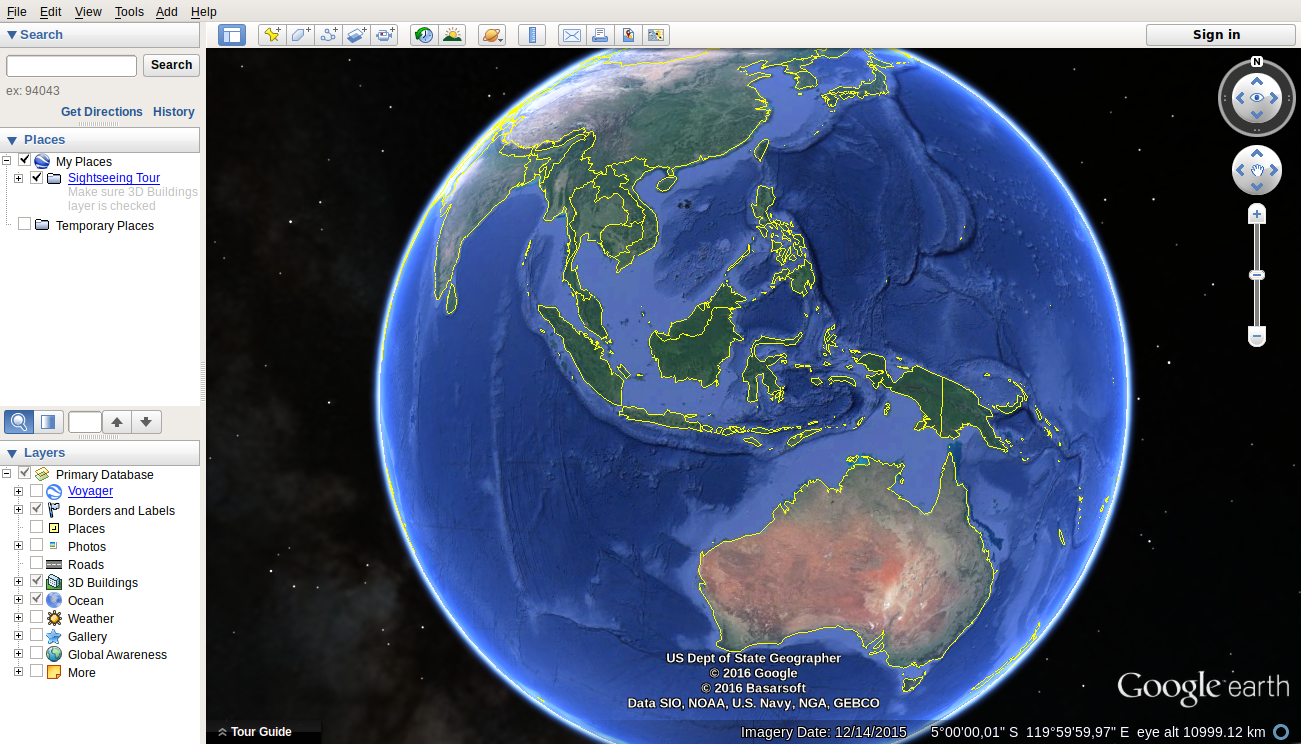Click the Sign in button
The height and width of the screenshot is (744, 1301).
click(x=1218, y=34)
